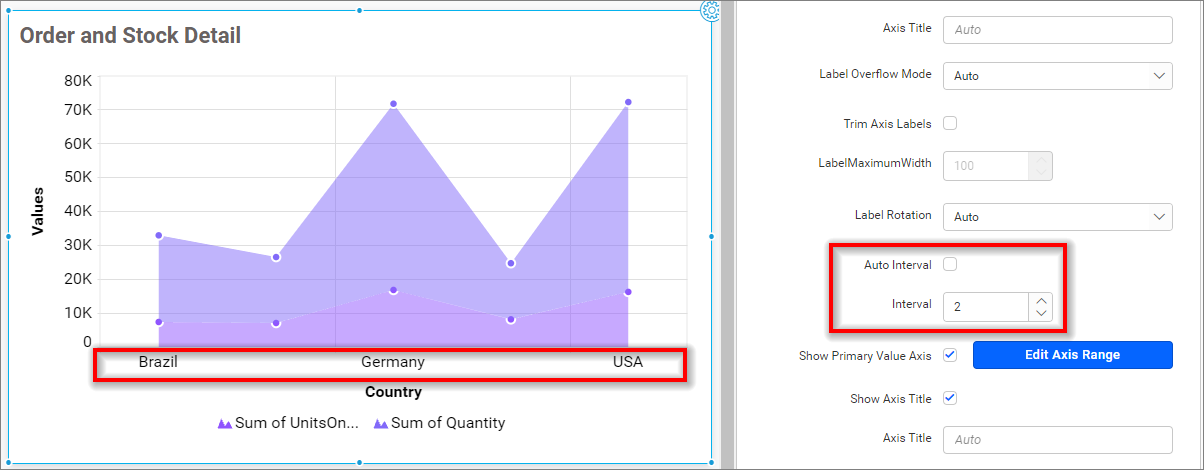Click into the Interval number field

click(987, 307)
